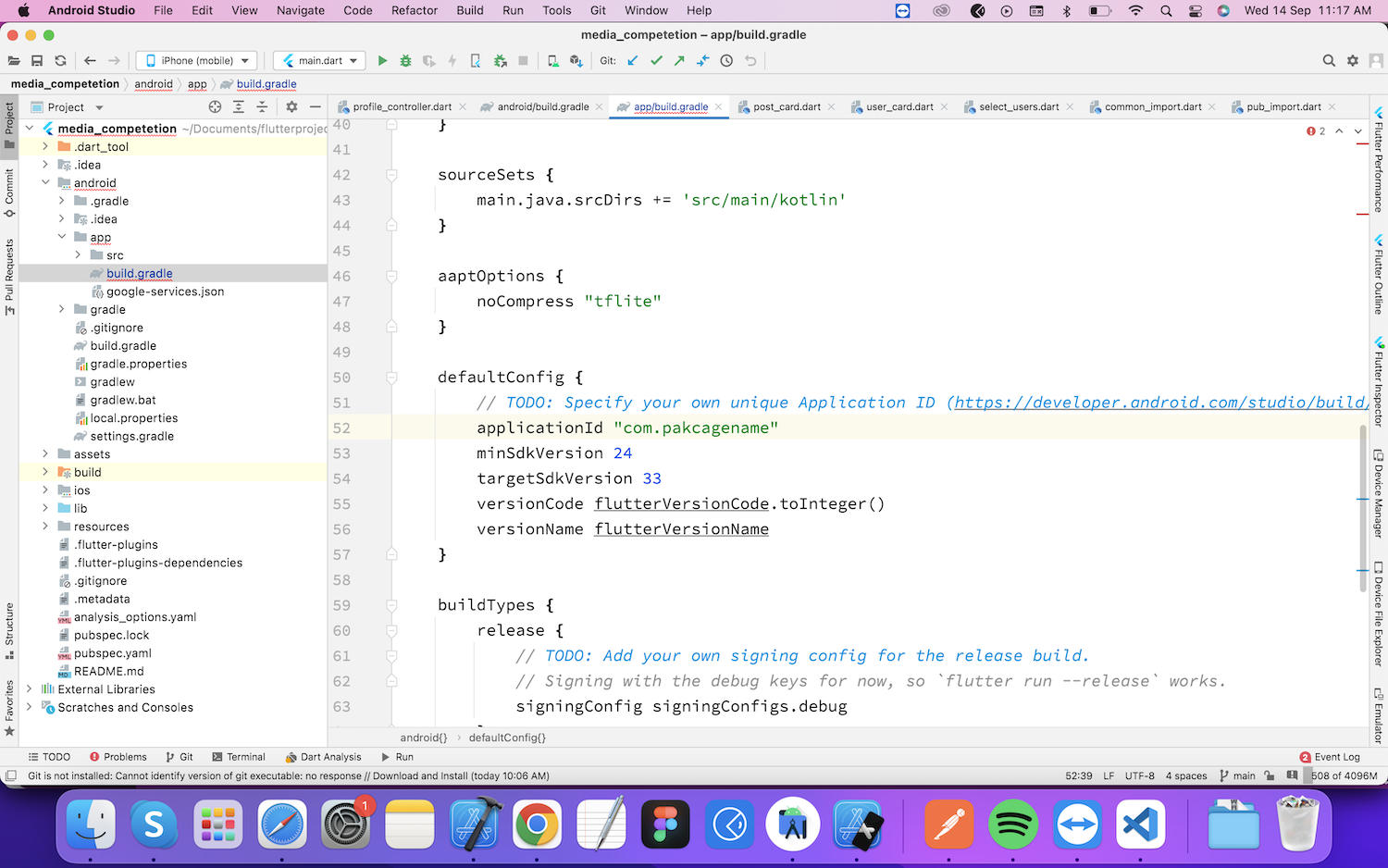The height and width of the screenshot is (868, 1388).
Task: Open Pull Requests tool window
Action: click(x=9, y=277)
